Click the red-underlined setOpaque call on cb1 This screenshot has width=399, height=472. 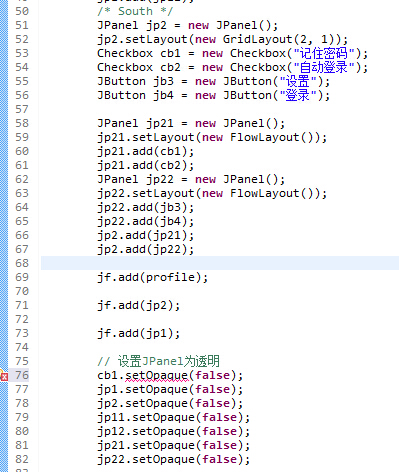pos(157,376)
